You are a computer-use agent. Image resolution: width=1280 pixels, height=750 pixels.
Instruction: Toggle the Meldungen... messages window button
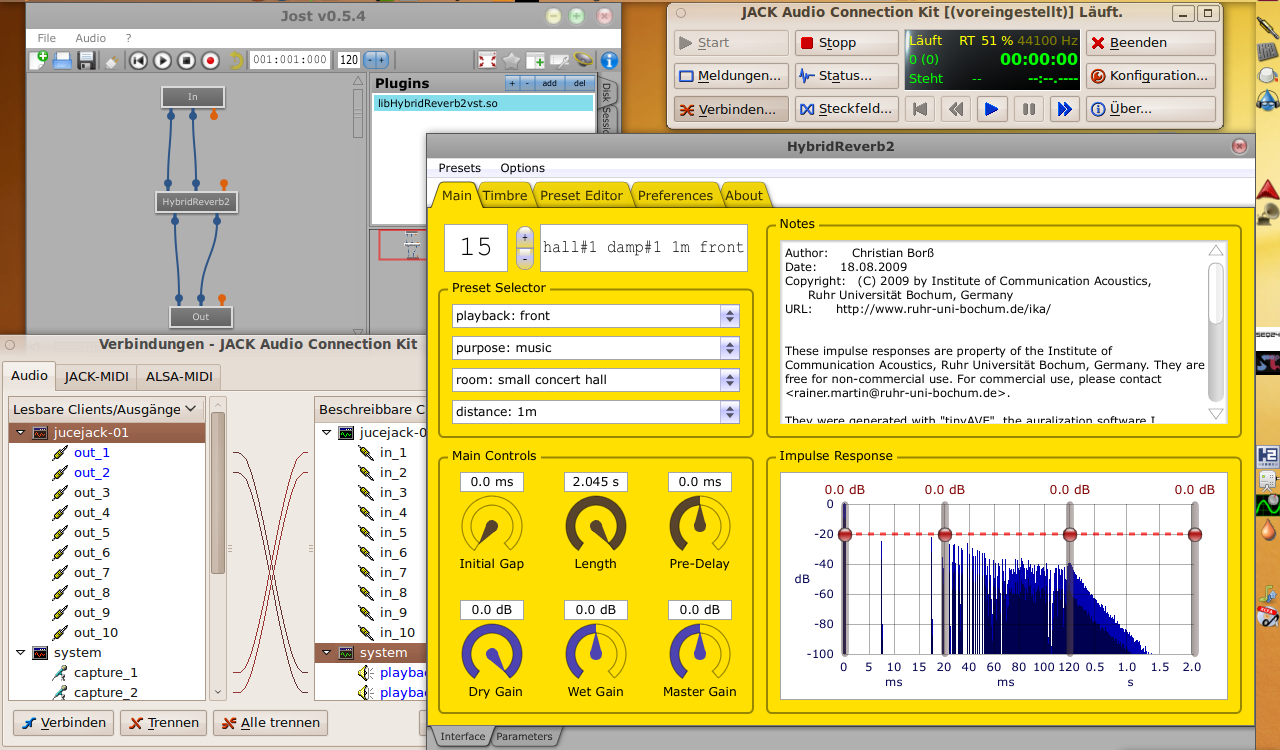coord(729,76)
